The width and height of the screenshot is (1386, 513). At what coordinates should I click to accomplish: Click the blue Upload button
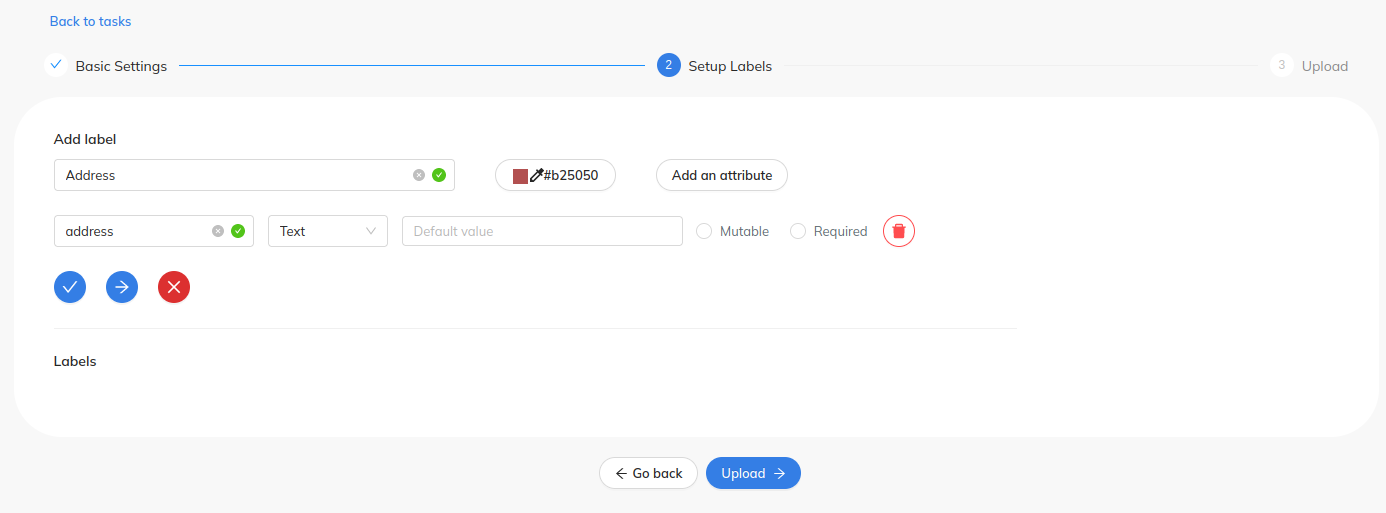[753, 473]
